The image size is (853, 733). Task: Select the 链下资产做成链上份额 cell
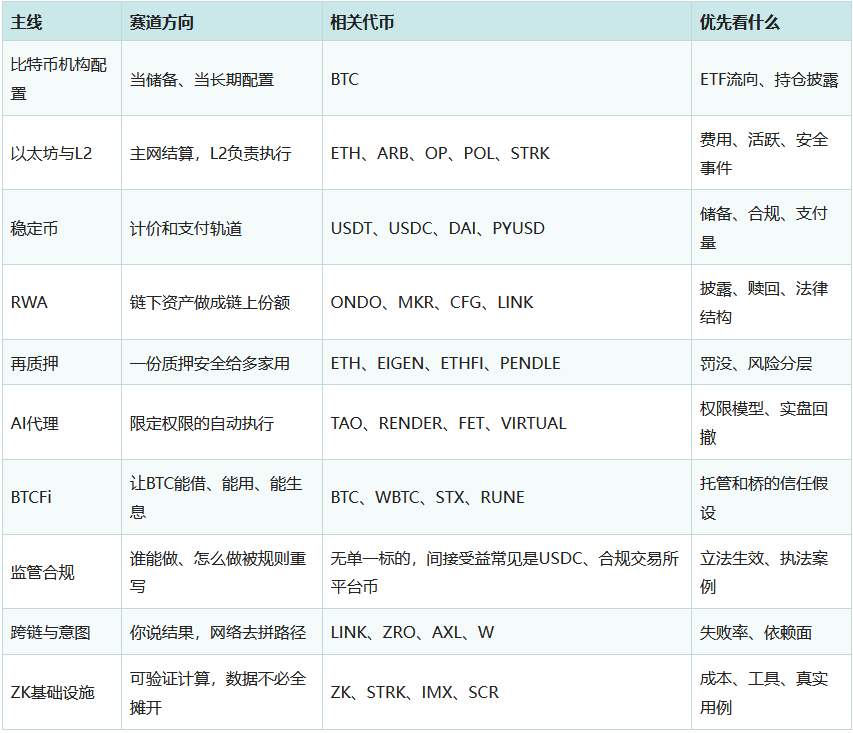click(222, 302)
